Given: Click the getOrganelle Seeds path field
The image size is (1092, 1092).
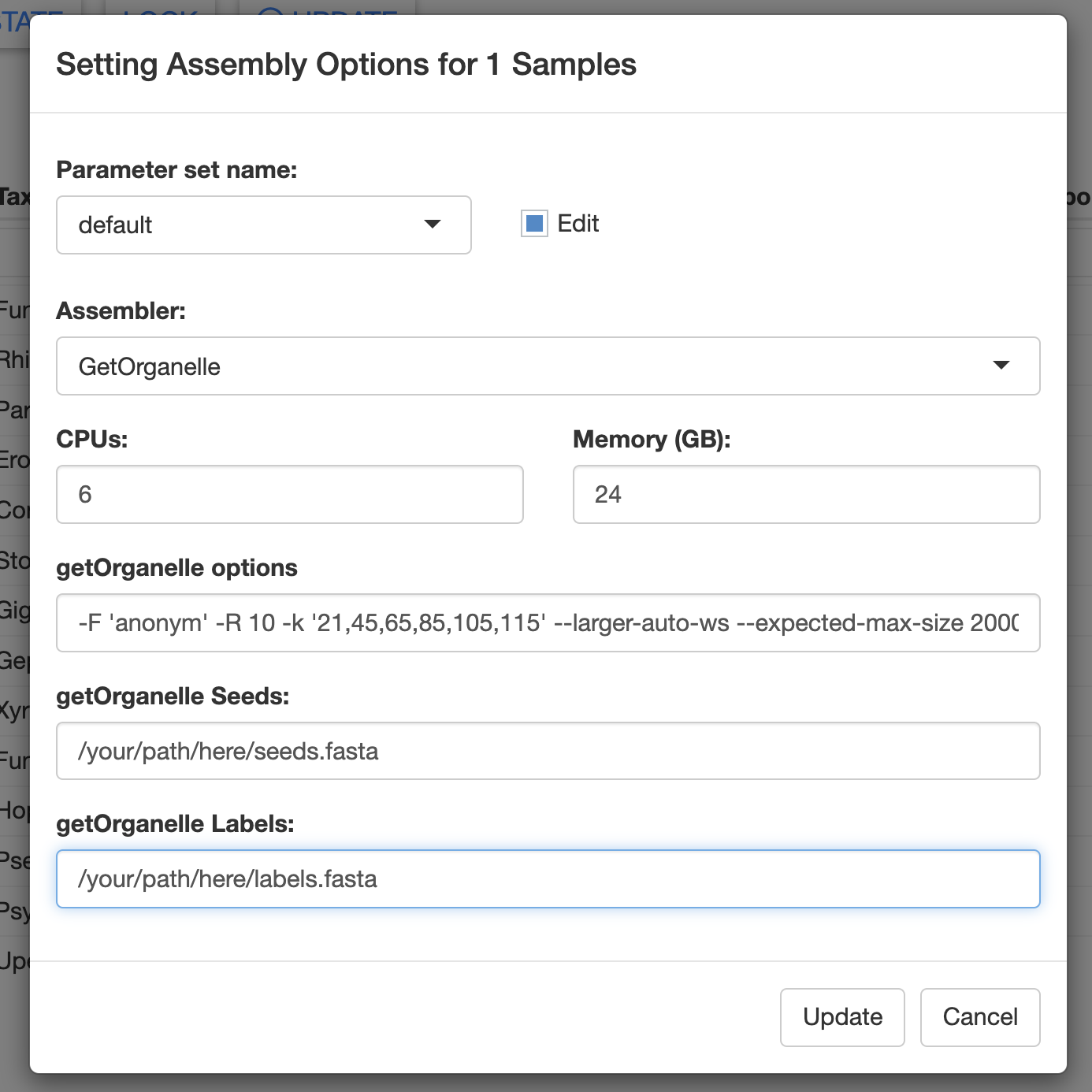Looking at the screenshot, I should pyautogui.click(x=548, y=751).
